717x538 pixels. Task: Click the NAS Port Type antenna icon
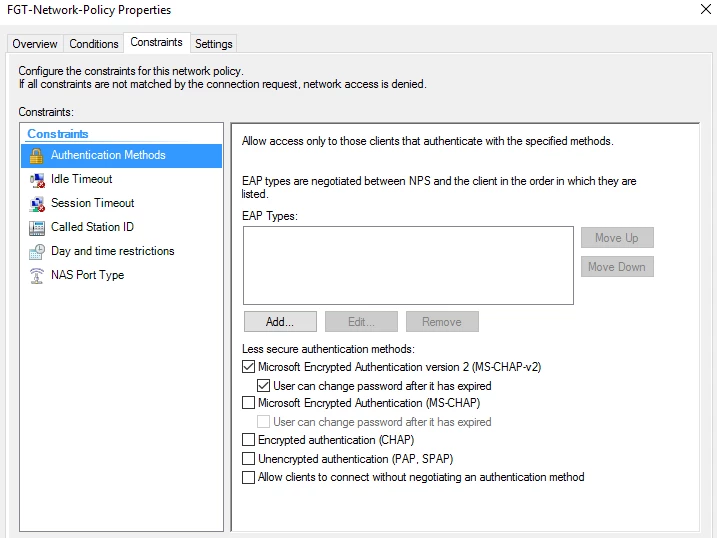pos(37,276)
